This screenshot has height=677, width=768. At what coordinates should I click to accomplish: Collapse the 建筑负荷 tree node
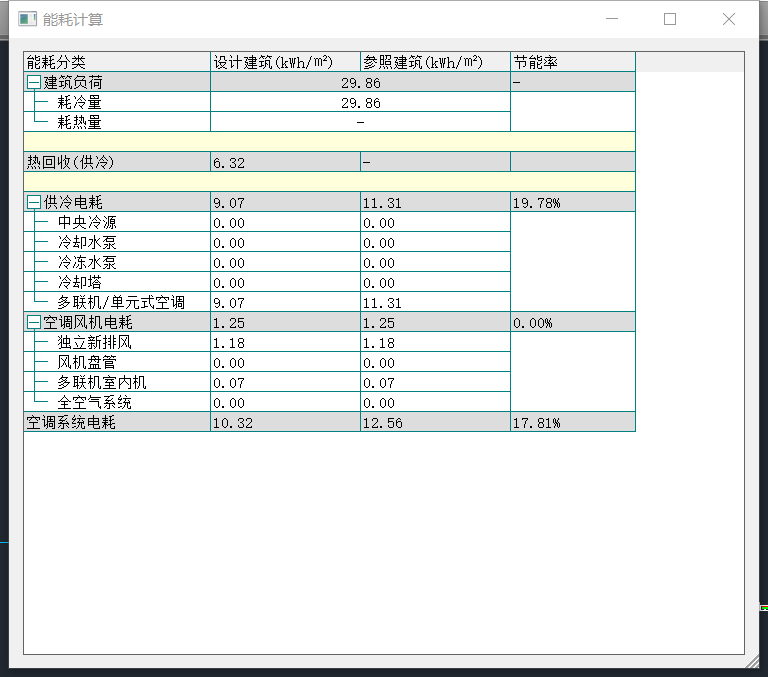coord(34,83)
